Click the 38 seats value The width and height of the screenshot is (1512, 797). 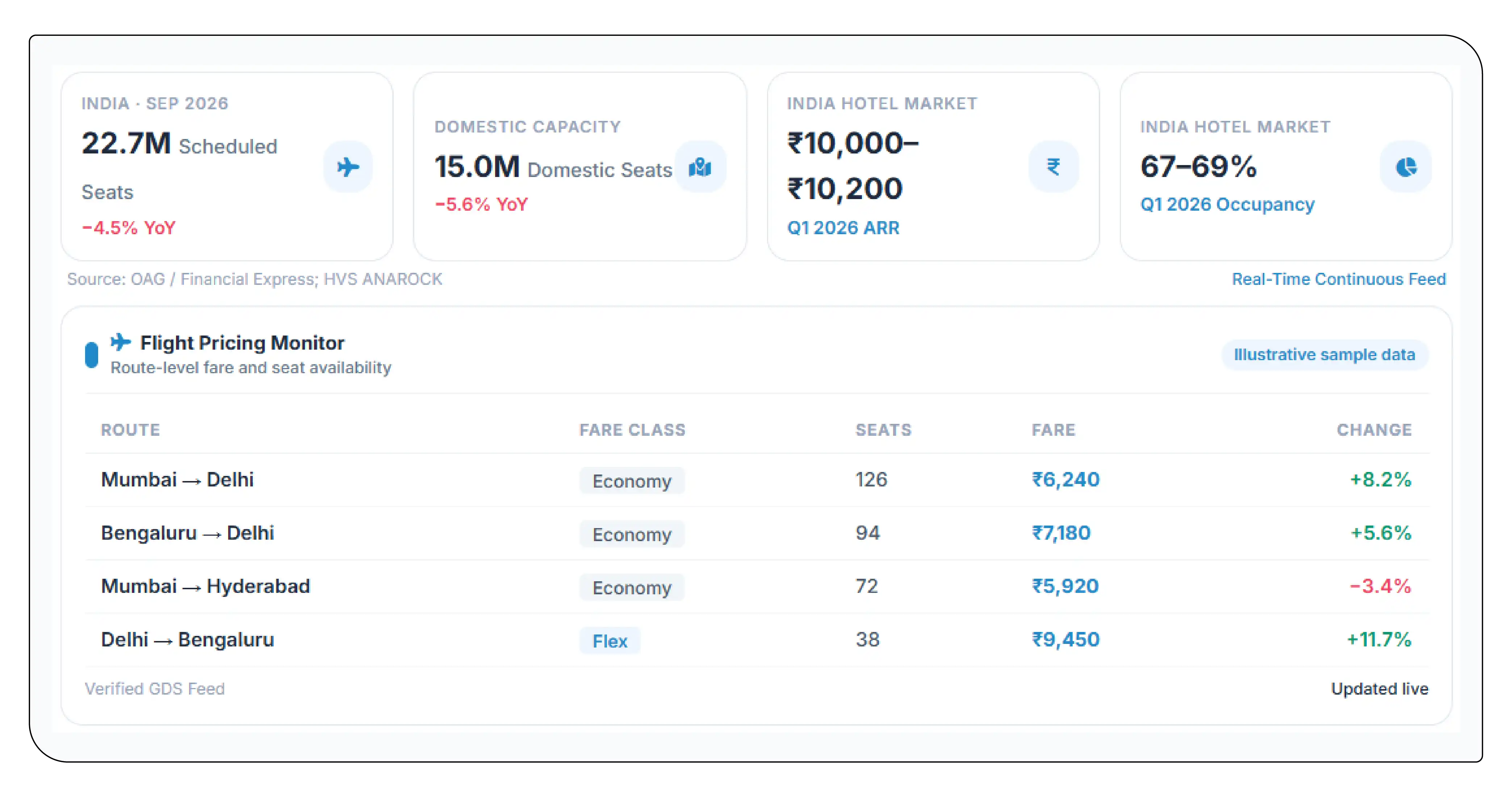pyautogui.click(x=867, y=640)
